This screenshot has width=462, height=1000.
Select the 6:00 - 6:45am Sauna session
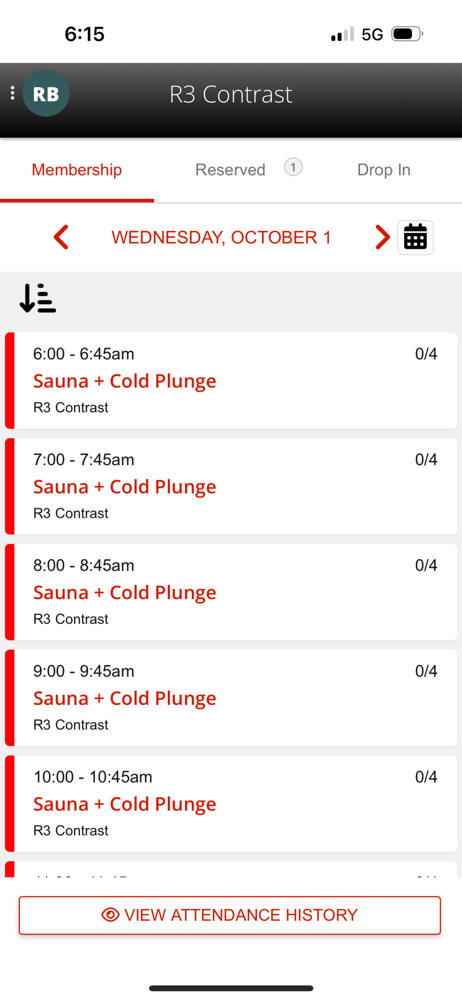231,380
